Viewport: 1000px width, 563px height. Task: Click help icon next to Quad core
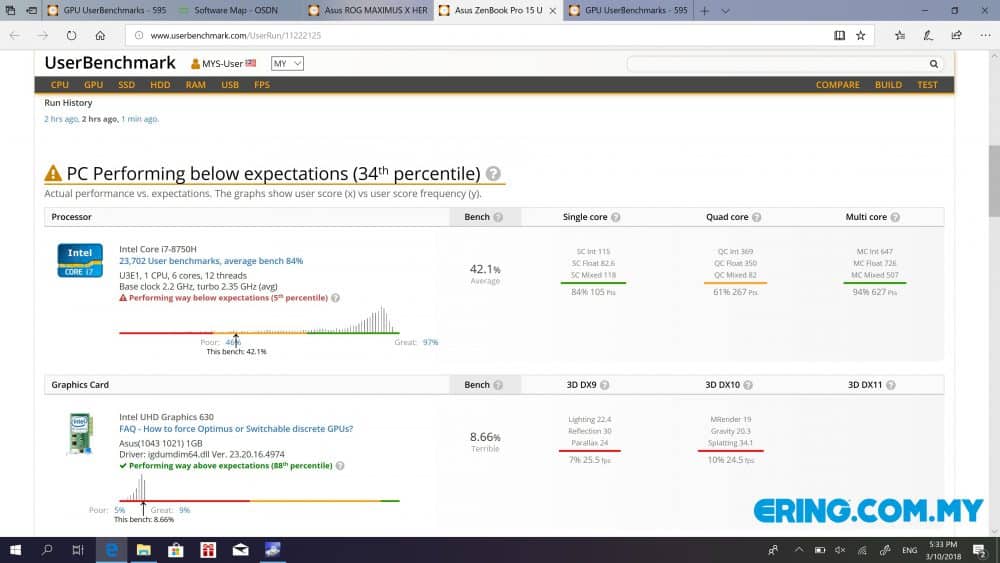click(x=756, y=217)
